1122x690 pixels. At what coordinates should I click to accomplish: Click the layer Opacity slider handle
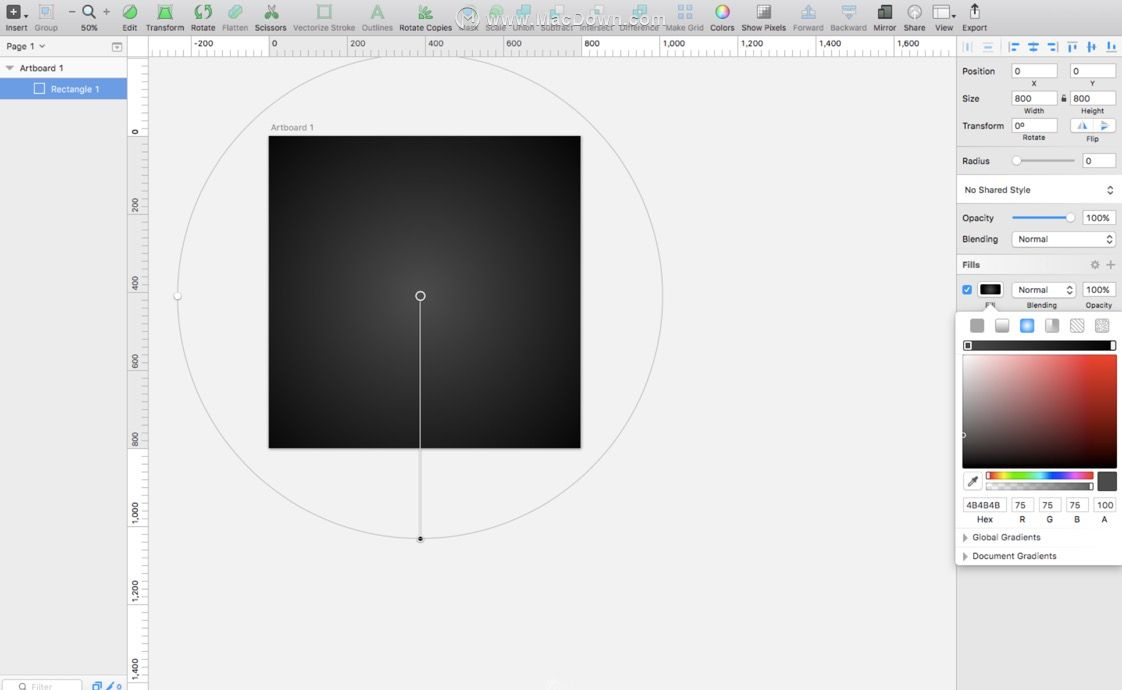point(1070,218)
